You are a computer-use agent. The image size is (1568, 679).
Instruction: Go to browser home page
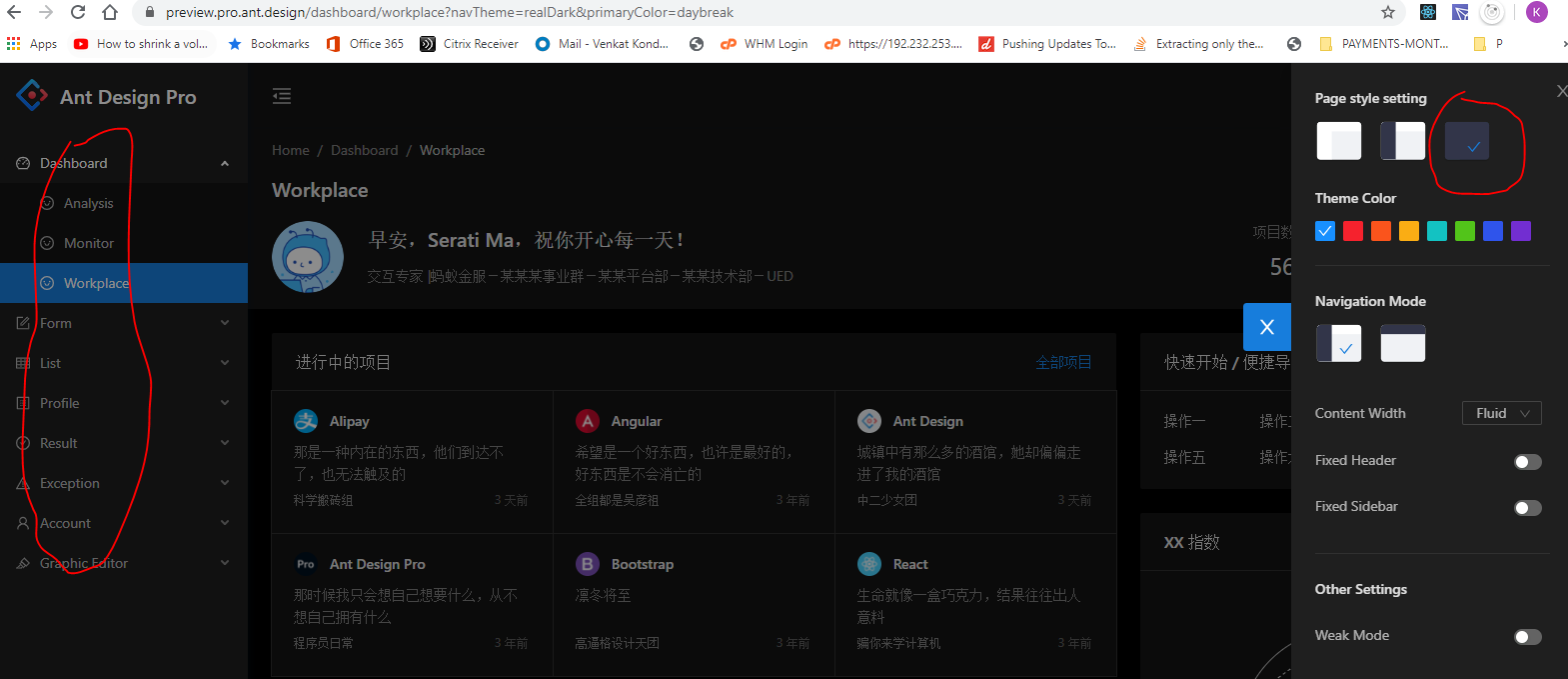click(110, 12)
